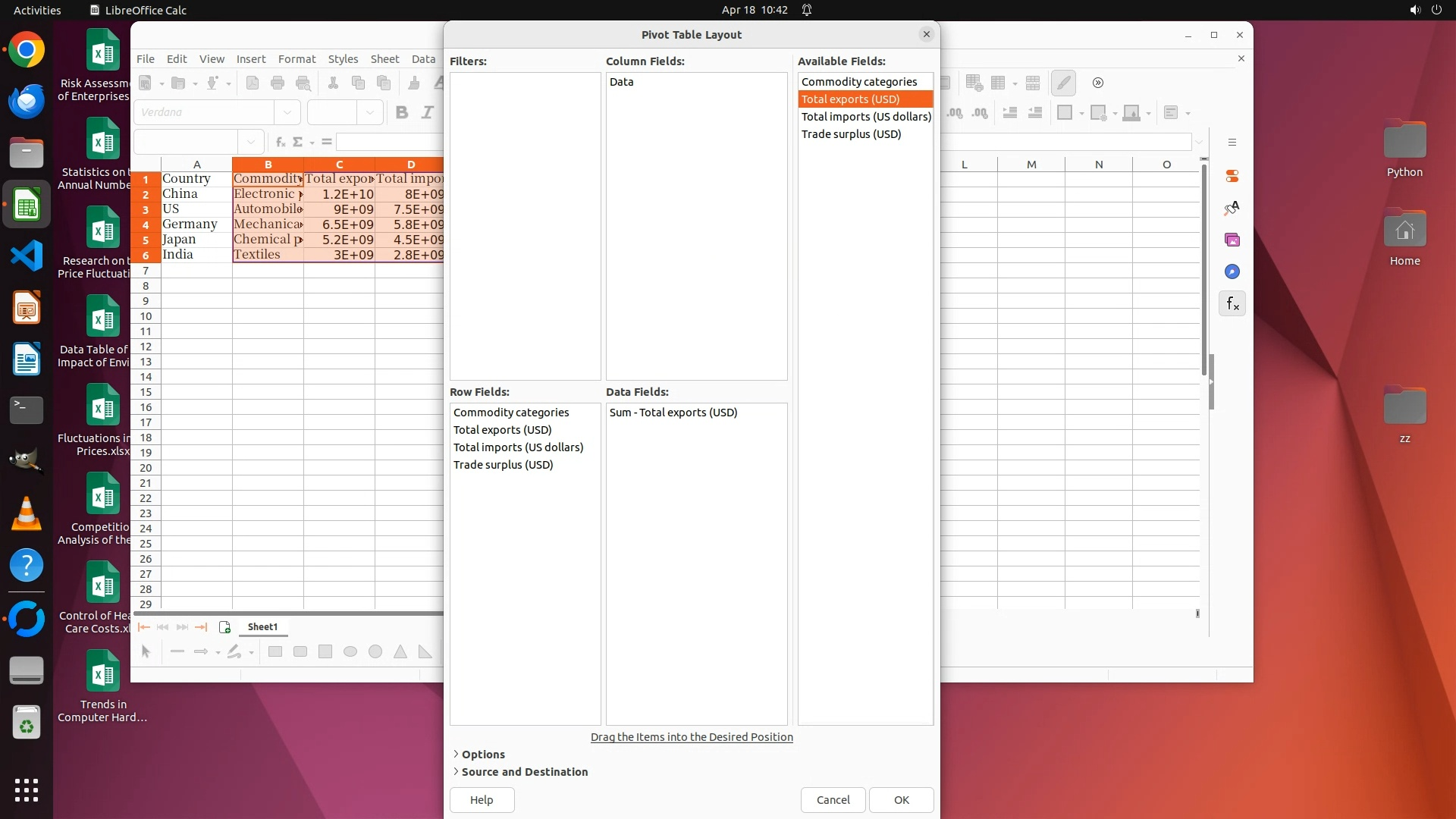Screen dimensions: 1456x819
Task: Click the Cut scissors icon
Action: (333, 83)
